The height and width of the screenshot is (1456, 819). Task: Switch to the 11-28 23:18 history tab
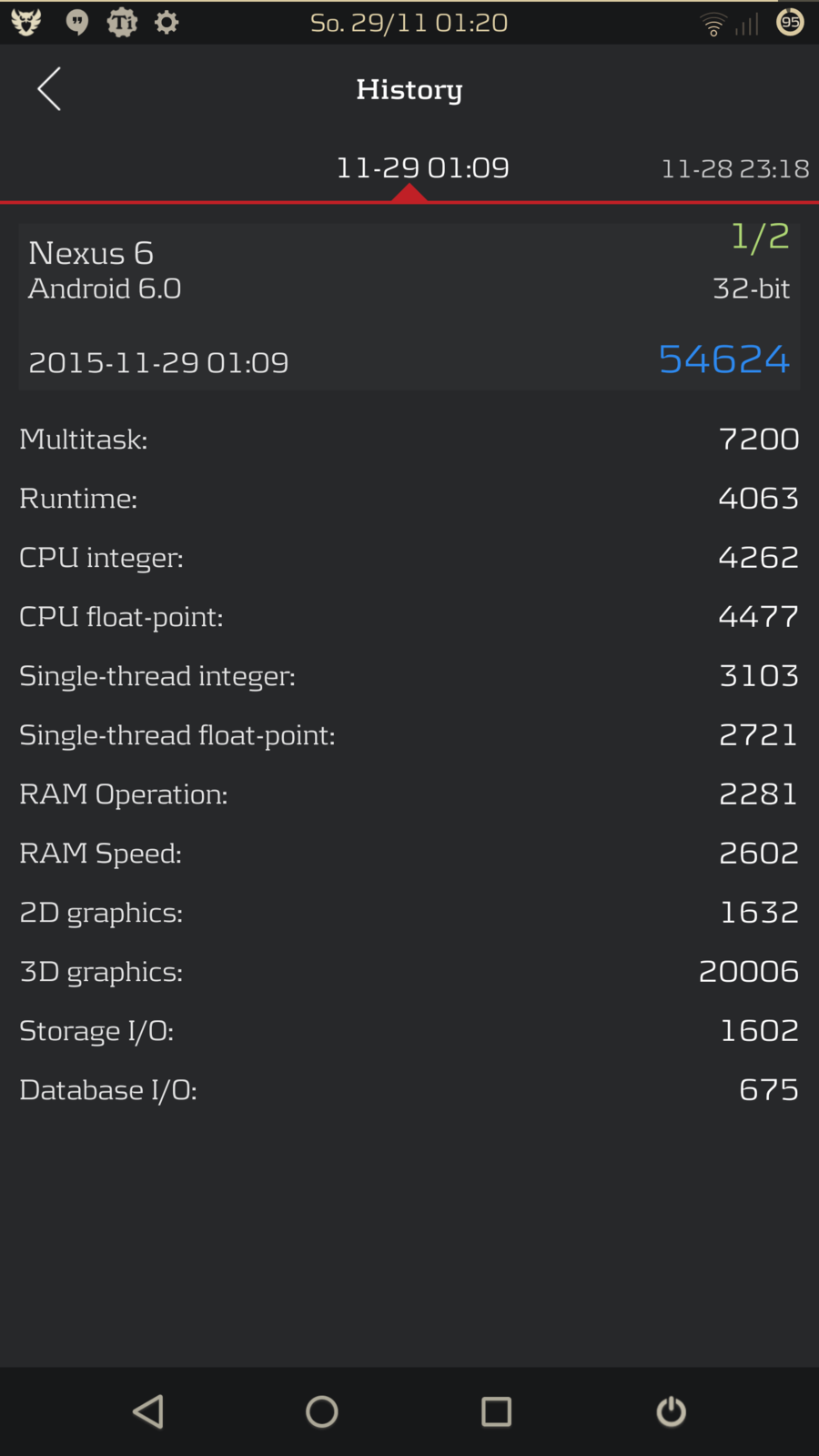point(734,169)
